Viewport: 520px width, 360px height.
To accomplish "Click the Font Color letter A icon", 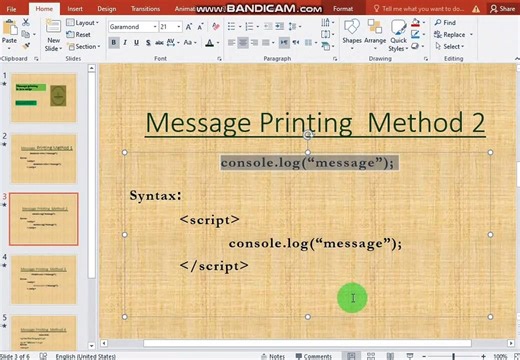I will (209, 43).
